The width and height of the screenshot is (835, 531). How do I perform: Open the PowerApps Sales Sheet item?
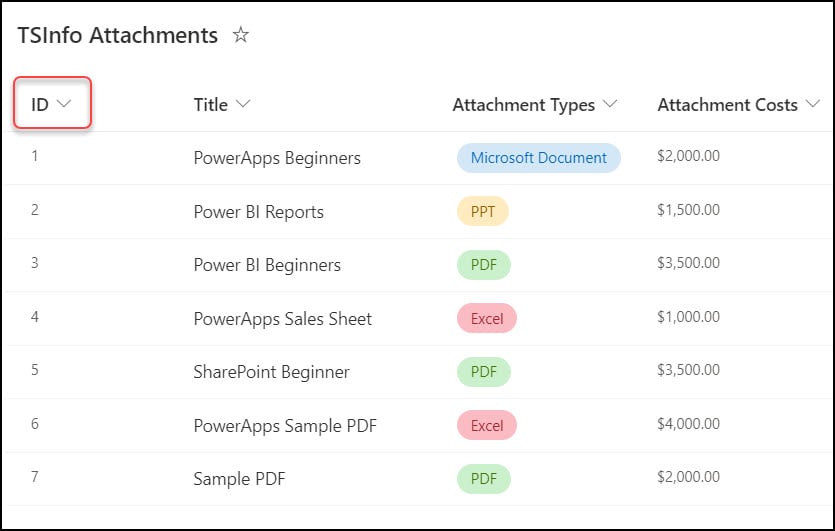click(282, 318)
